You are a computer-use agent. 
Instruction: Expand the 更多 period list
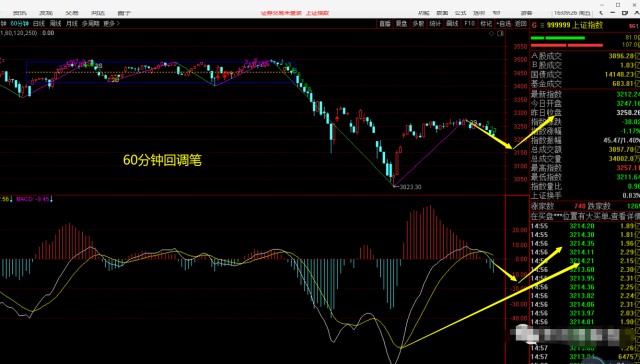tap(111, 24)
